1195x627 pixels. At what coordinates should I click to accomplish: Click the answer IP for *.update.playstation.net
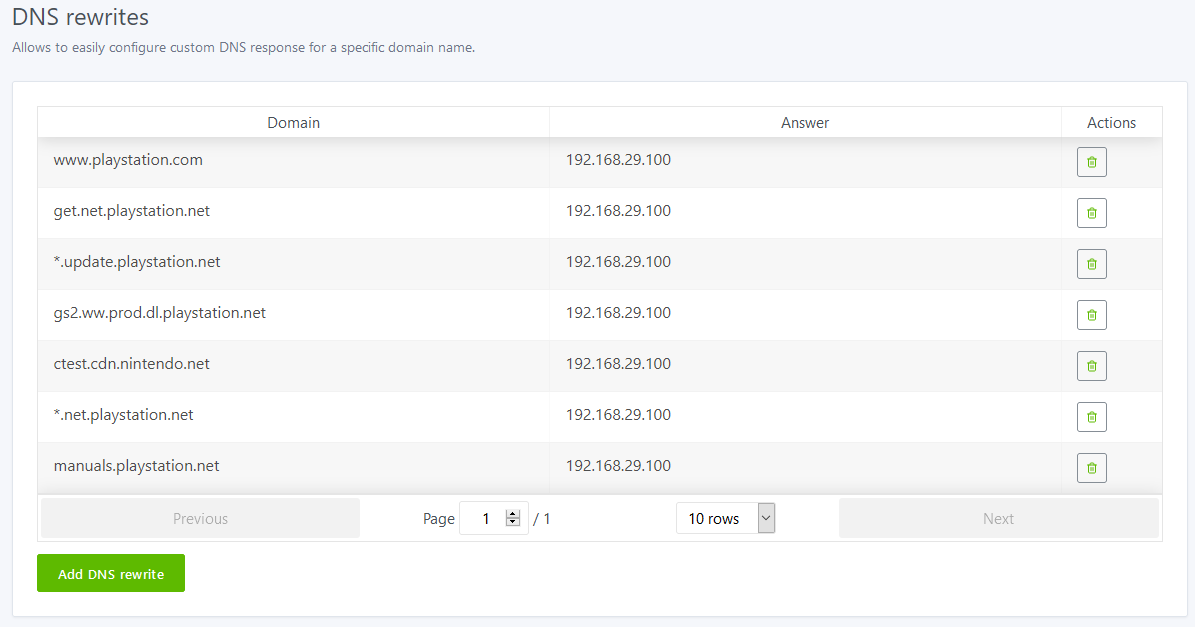pos(618,262)
